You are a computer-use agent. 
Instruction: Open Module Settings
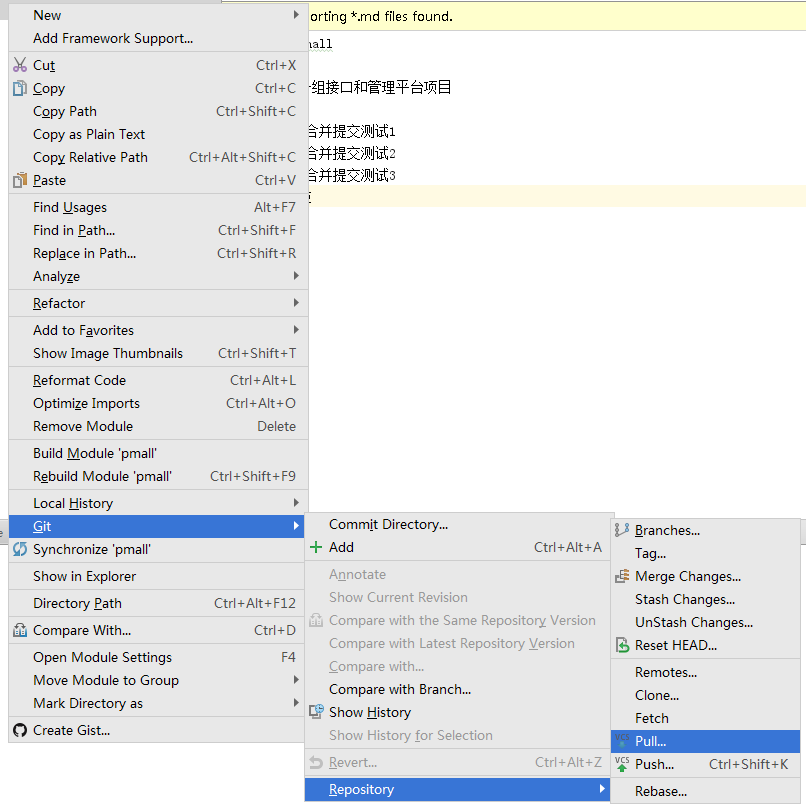tap(157, 657)
